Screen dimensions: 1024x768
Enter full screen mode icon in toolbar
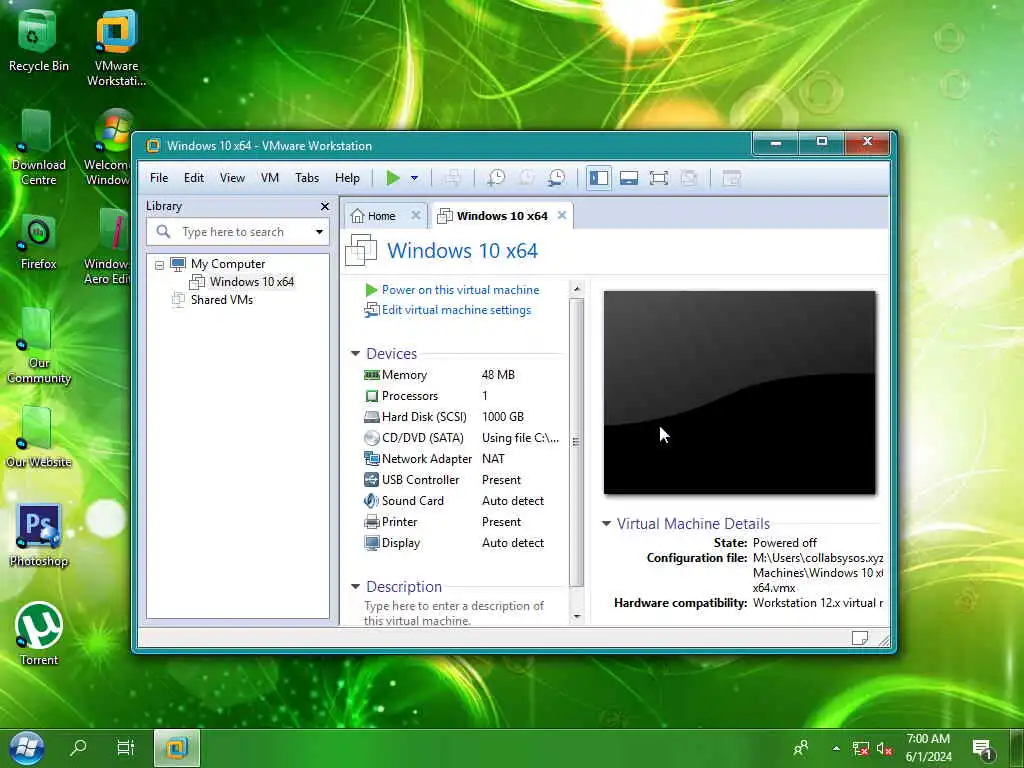coord(659,178)
